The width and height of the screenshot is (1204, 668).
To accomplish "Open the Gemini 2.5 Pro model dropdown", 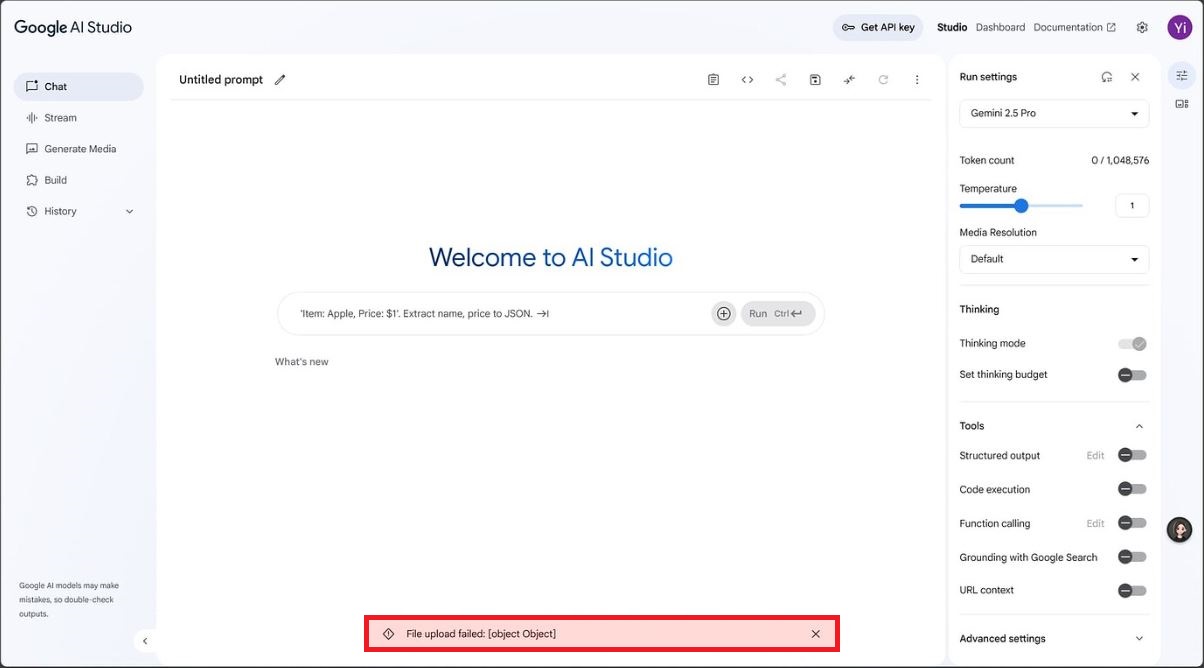I will click(x=1054, y=114).
